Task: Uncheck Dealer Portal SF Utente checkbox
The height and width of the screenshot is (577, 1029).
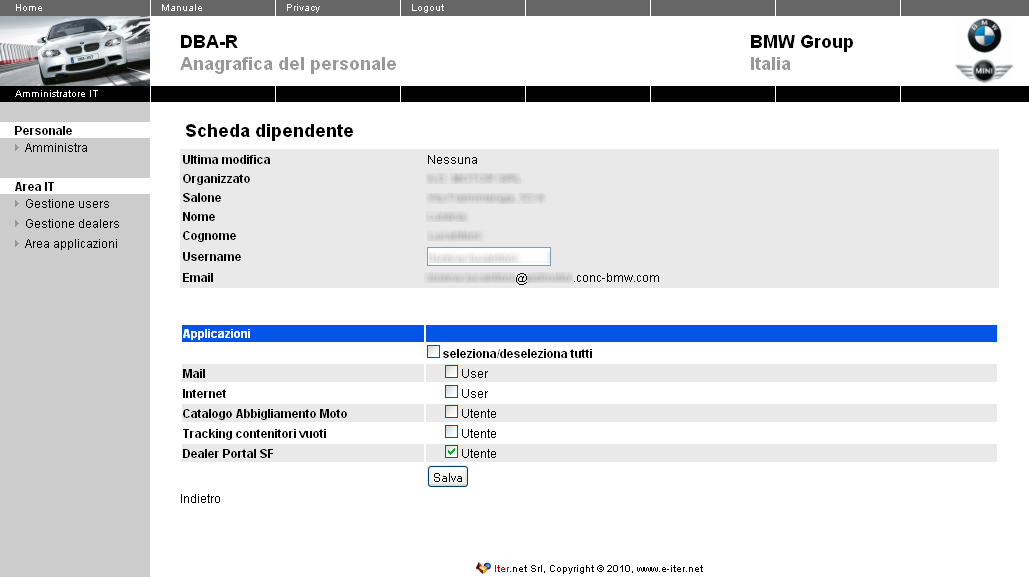Action: [452, 452]
